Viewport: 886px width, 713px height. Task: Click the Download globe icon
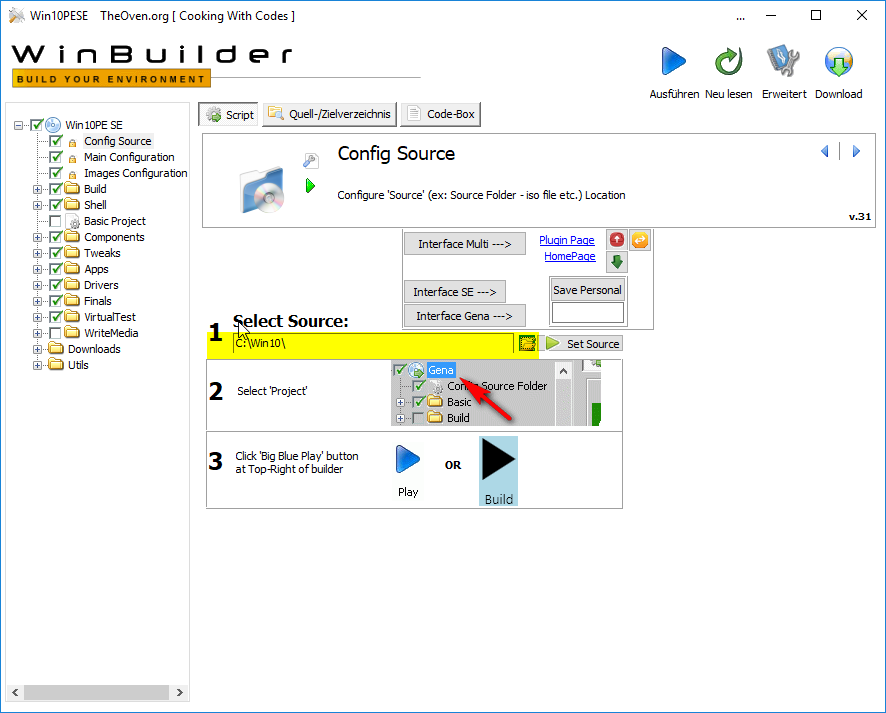point(839,61)
